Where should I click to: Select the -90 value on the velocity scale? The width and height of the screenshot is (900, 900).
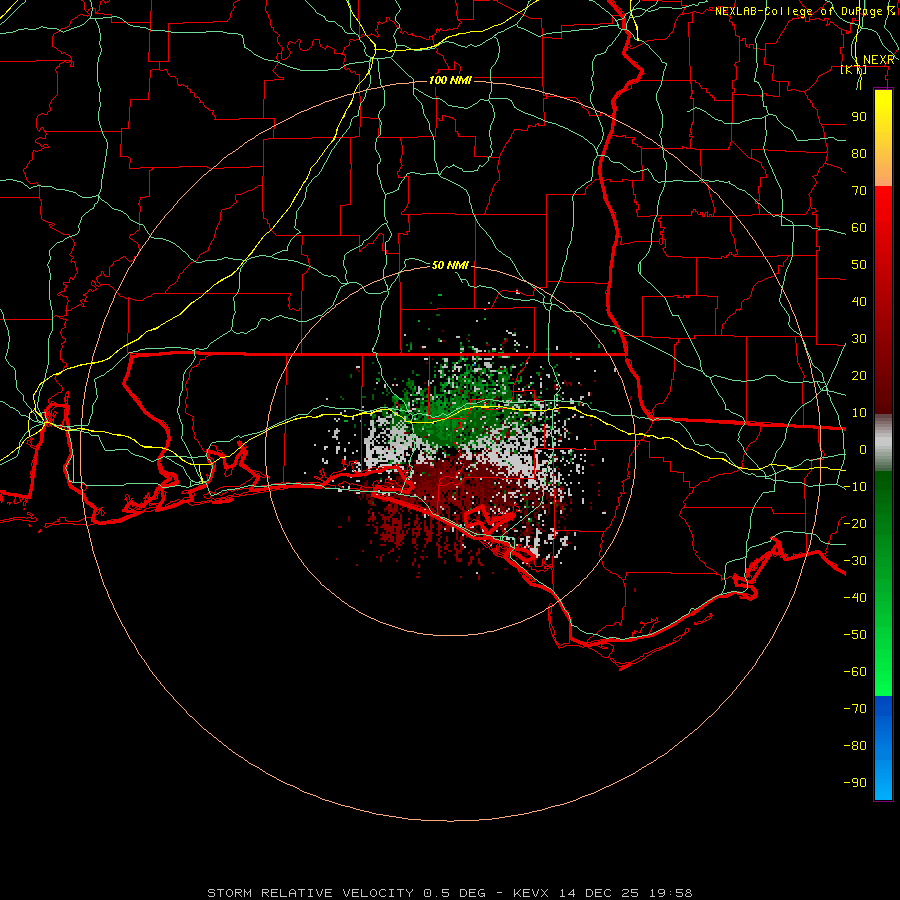[855, 783]
